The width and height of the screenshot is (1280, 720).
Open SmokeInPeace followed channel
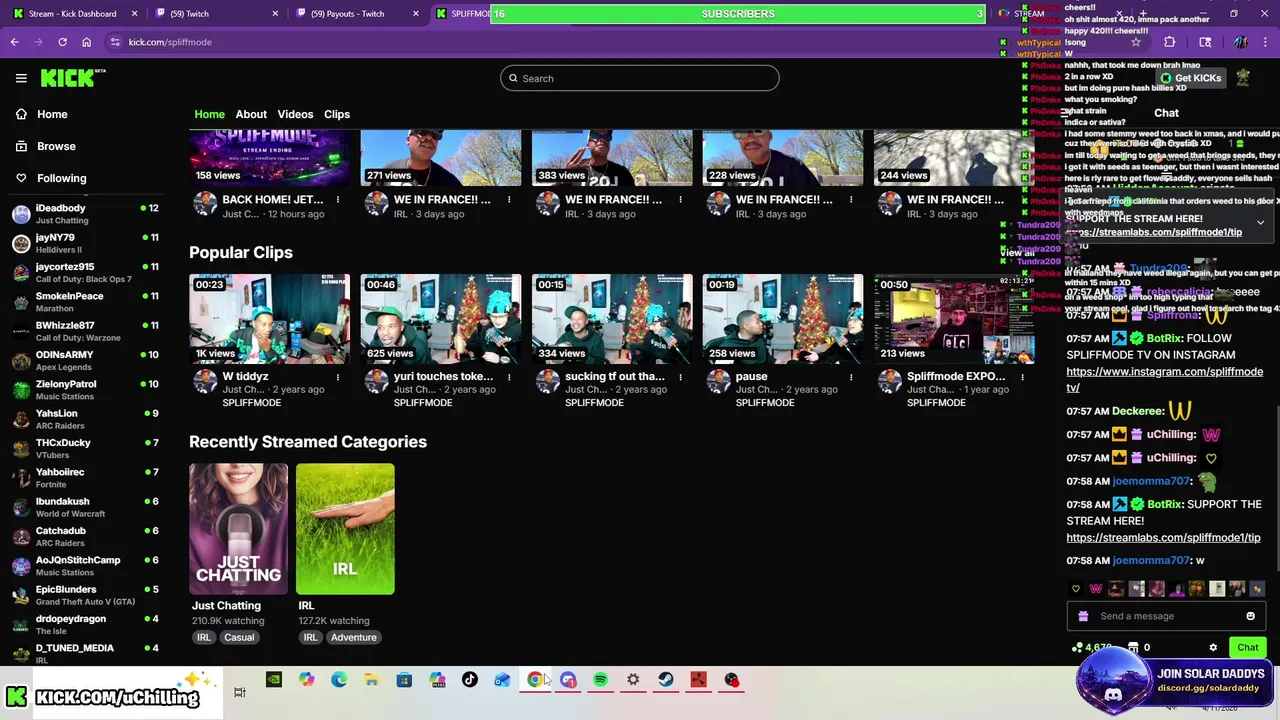tap(85, 302)
